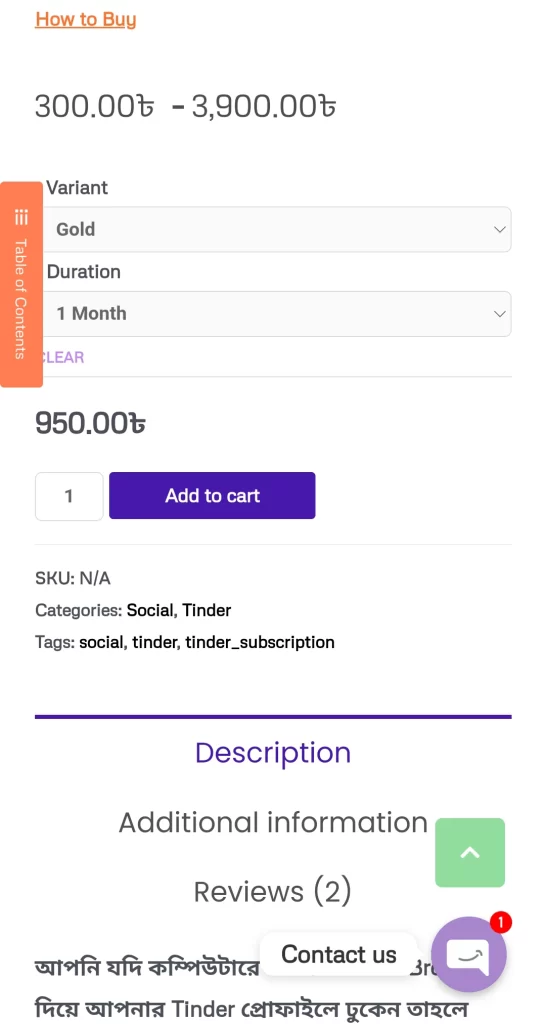The height and width of the screenshot is (1024, 546).
Task: Click the red notification badge on chat
Action: 500,922
